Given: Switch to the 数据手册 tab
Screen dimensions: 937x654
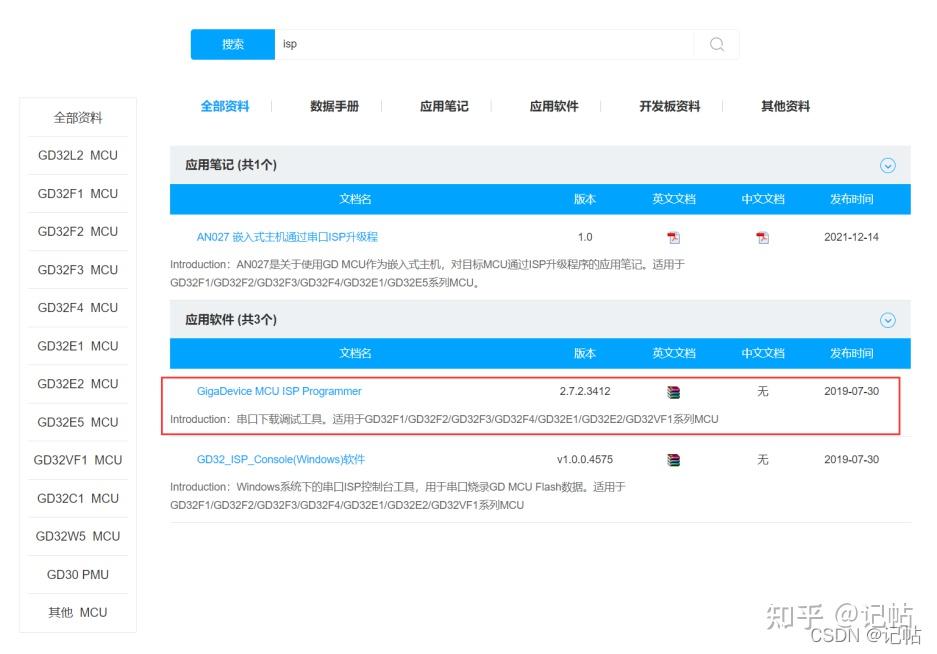Looking at the screenshot, I should tap(332, 106).
